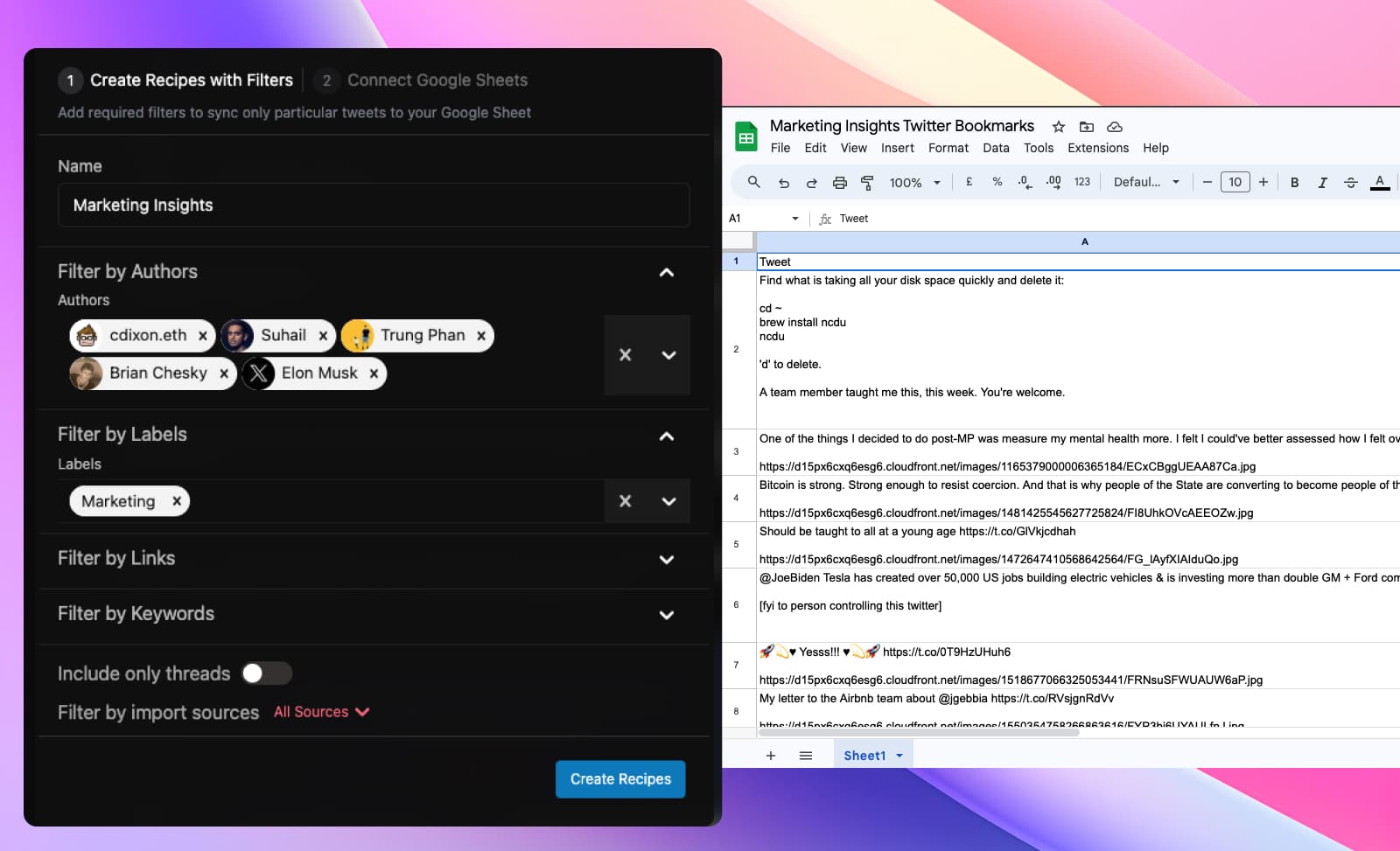This screenshot has width=1400, height=851.
Task: Increase decimal places icon
Action: coord(1053,182)
